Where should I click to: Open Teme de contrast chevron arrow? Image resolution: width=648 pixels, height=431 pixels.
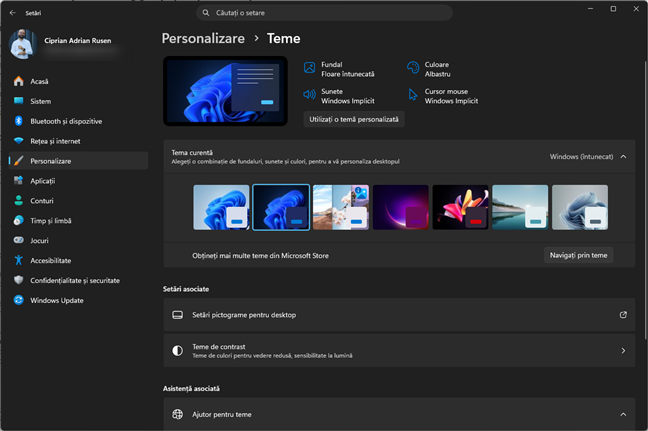[x=623, y=351]
